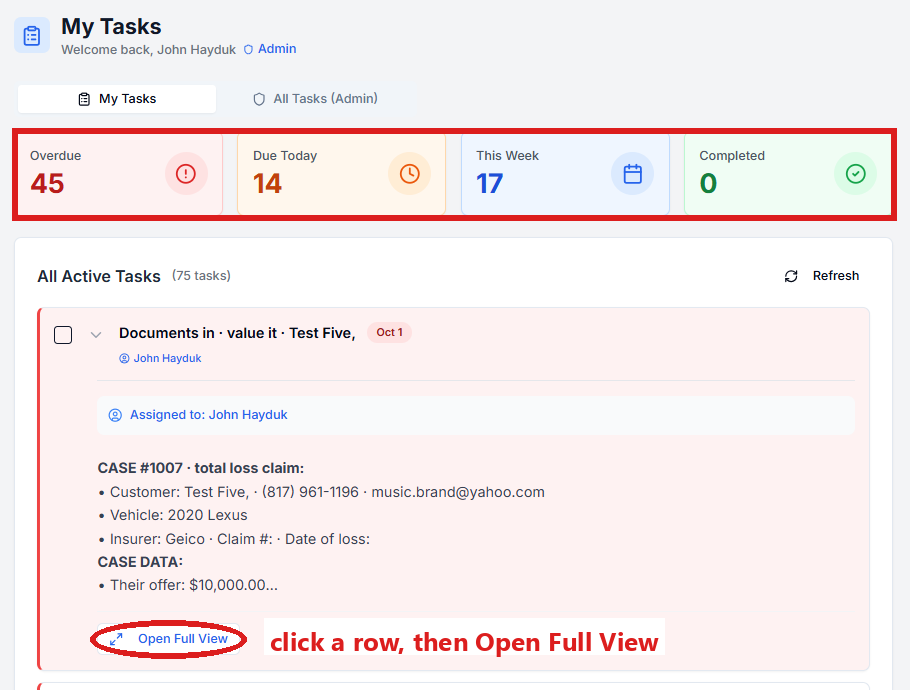
Task: Click the All Active Tasks heading
Action: [x=99, y=276]
